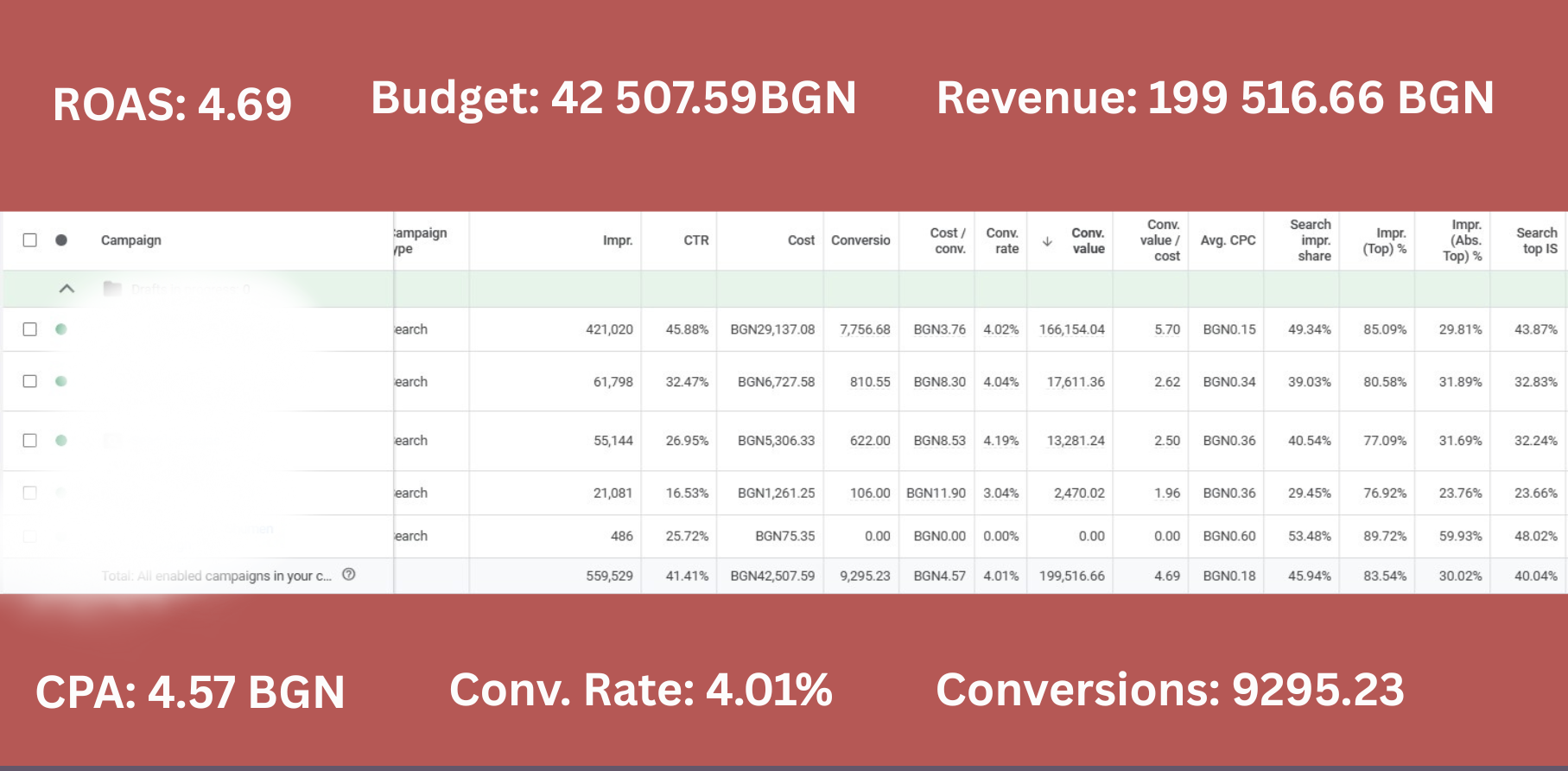
Task: Tick the checkbox for the 61,798 impressions row
Action: [x=29, y=381]
